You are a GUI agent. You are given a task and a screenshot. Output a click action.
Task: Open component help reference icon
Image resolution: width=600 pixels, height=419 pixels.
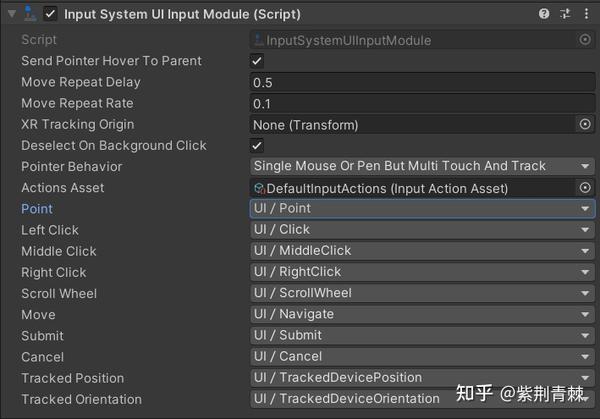tap(544, 14)
